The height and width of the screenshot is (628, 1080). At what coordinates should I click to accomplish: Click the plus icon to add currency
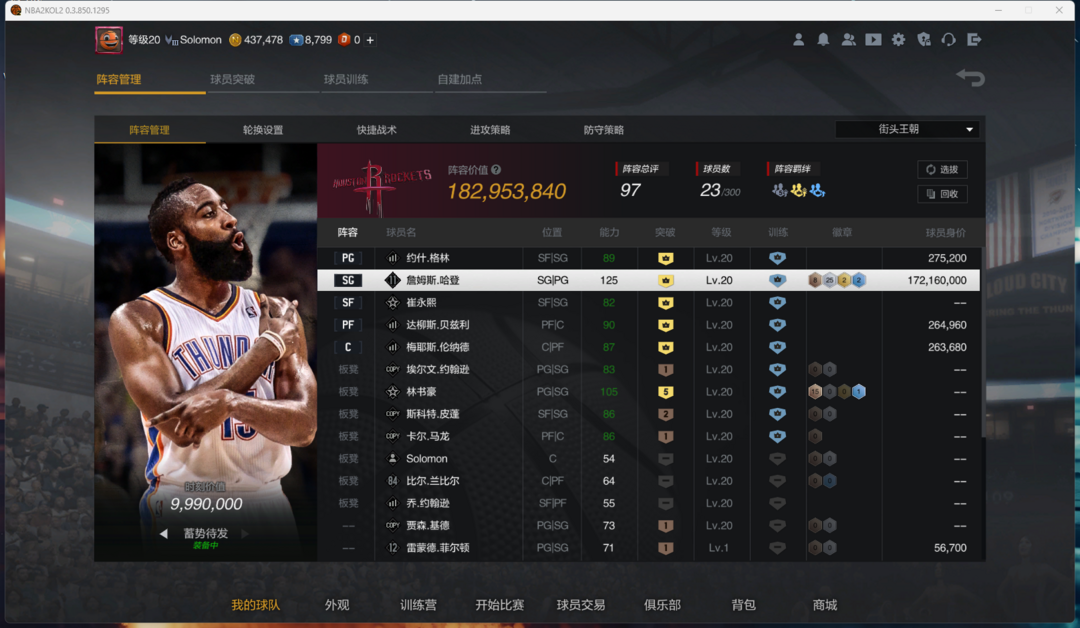(x=370, y=40)
